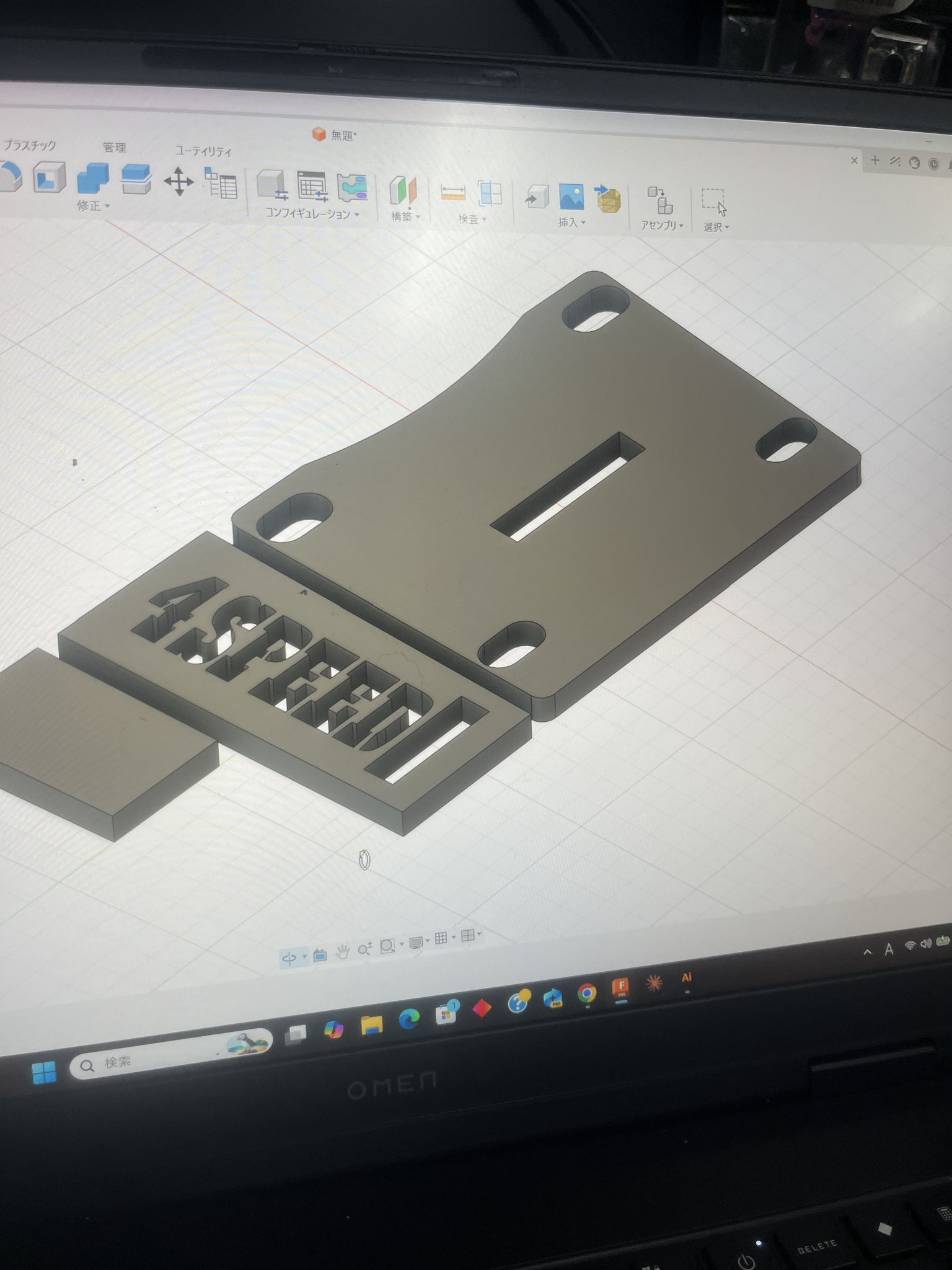Click the rectangular slot in large plate
This screenshot has width=952, height=1270.
(x=567, y=487)
